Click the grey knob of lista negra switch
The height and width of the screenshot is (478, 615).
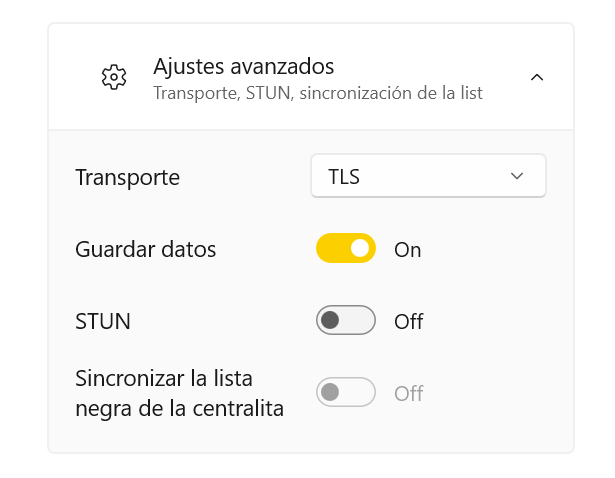pyautogui.click(x=330, y=392)
